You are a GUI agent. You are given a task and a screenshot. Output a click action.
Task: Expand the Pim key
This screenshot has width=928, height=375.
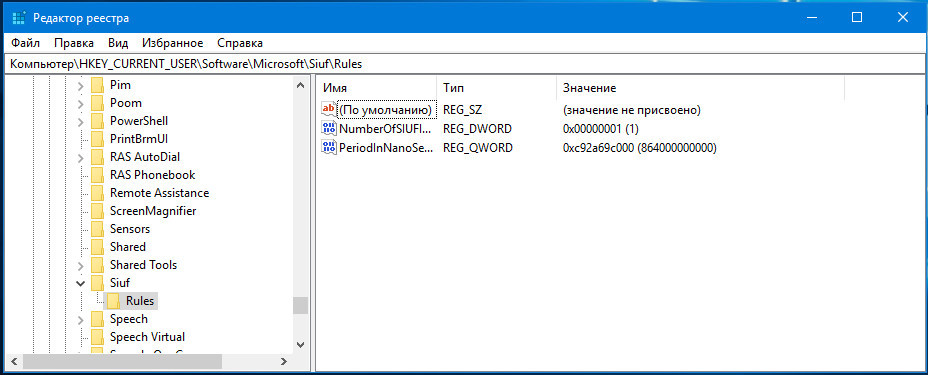coord(81,85)
